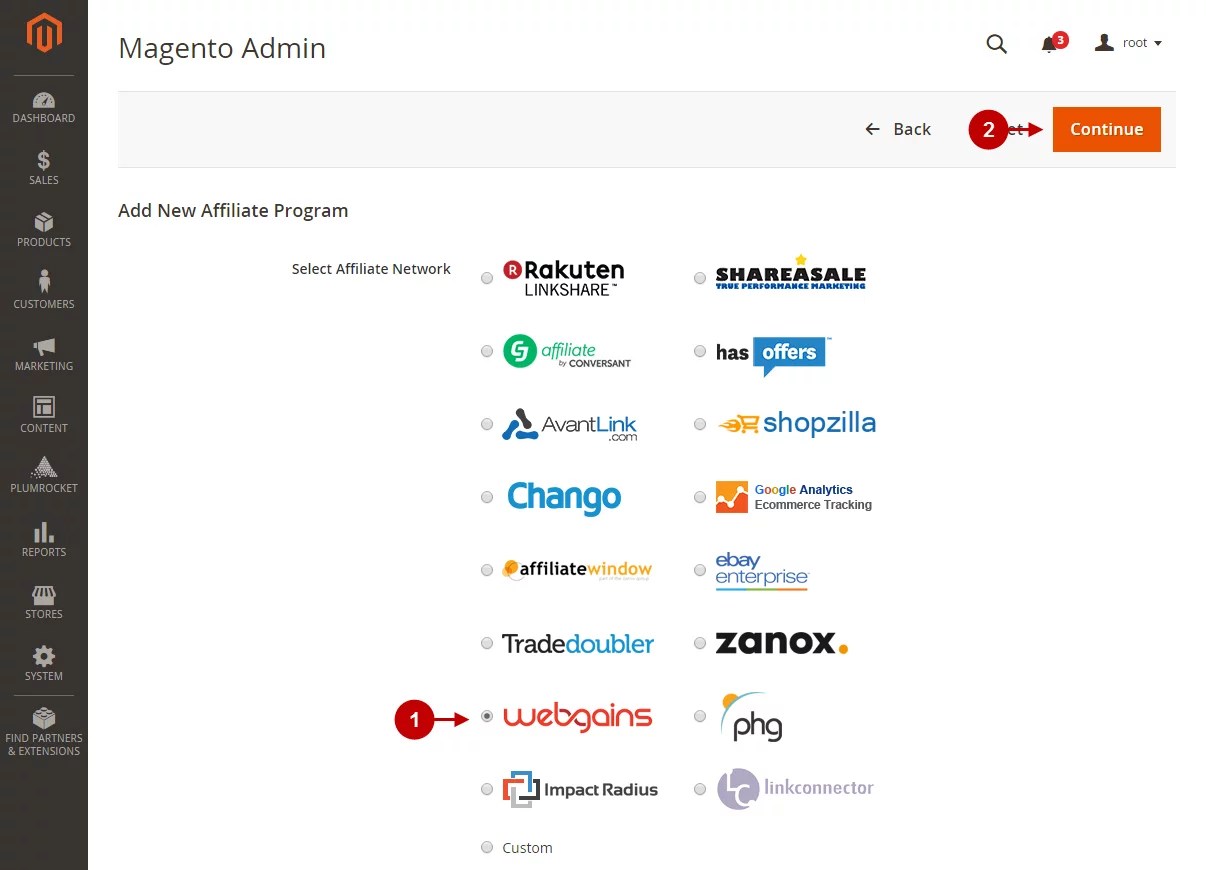1206x870 pixels.
Task: Go back using the Back button
Action: (897, 129)
